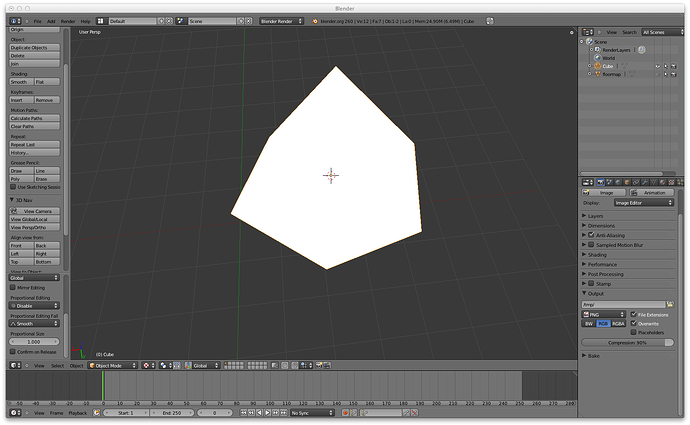Uncheck the Anti-Aliasing checkbox
The image size is (690, 425).
pos(591,235)
